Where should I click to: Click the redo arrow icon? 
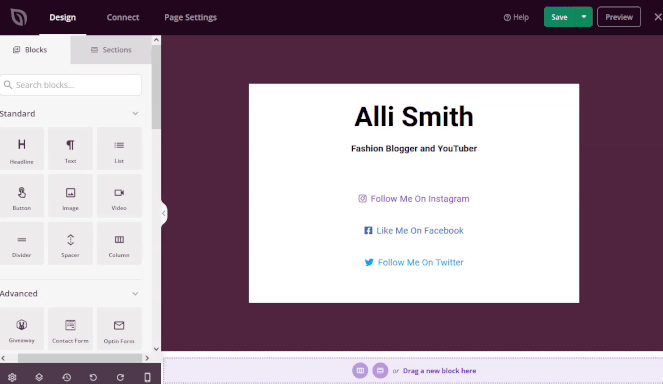120,377
